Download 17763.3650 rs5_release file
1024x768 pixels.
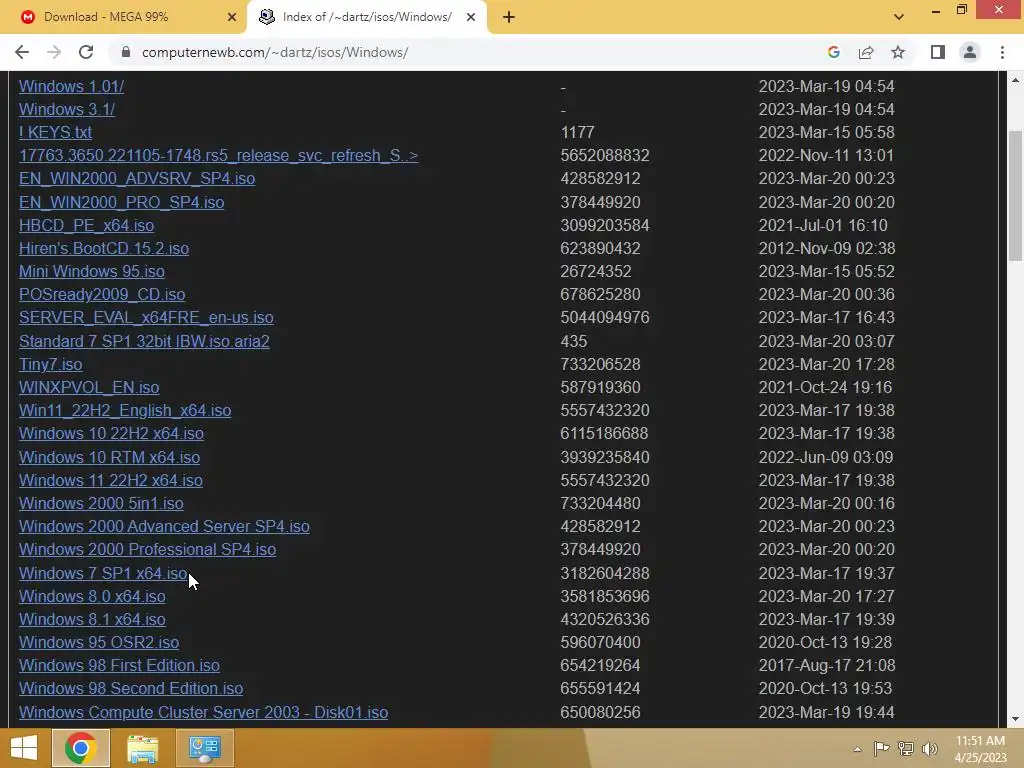click(218, 155)
